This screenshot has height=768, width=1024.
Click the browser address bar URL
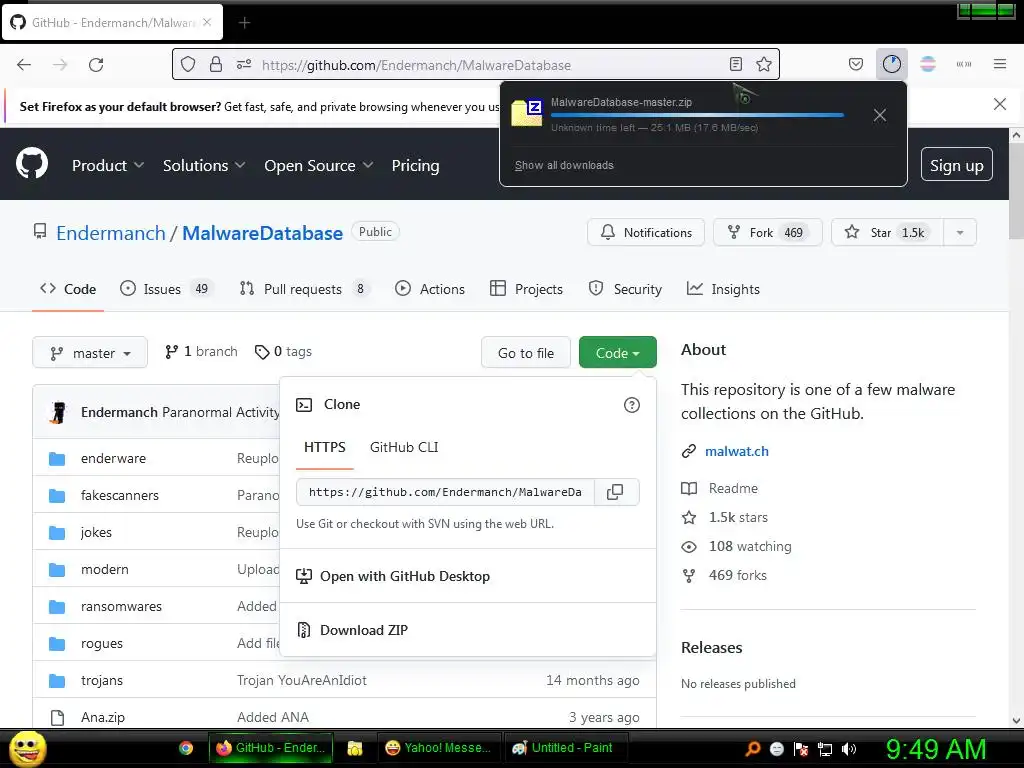coord(416,65)
